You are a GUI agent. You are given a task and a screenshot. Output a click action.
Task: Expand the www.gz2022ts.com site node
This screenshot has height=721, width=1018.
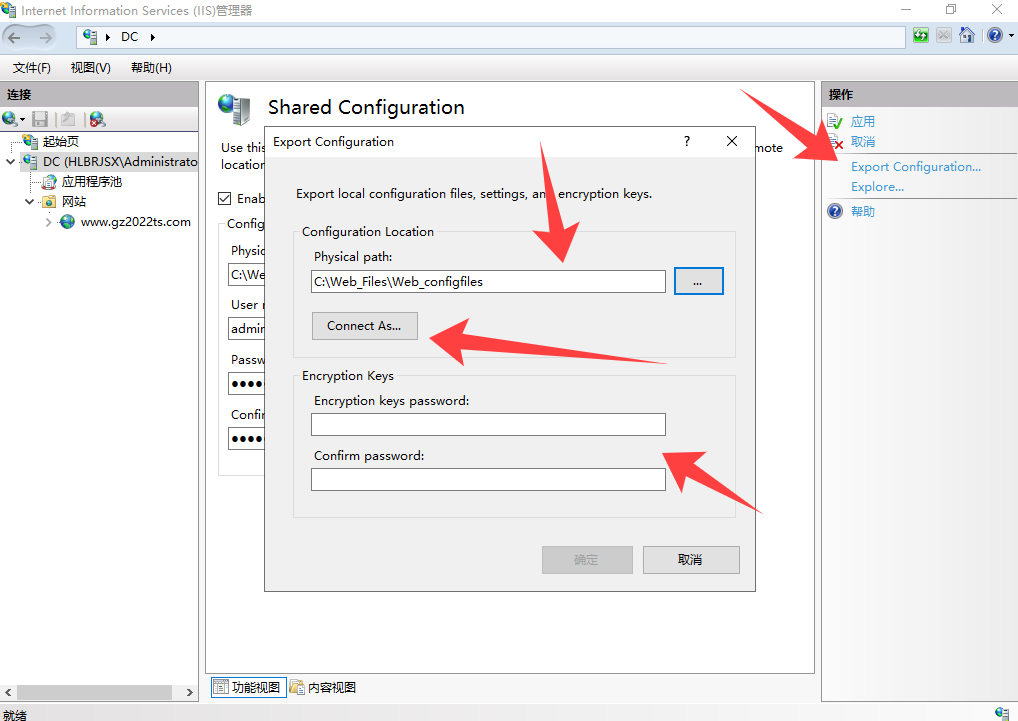pyautogui.click(x=48, y=222)
